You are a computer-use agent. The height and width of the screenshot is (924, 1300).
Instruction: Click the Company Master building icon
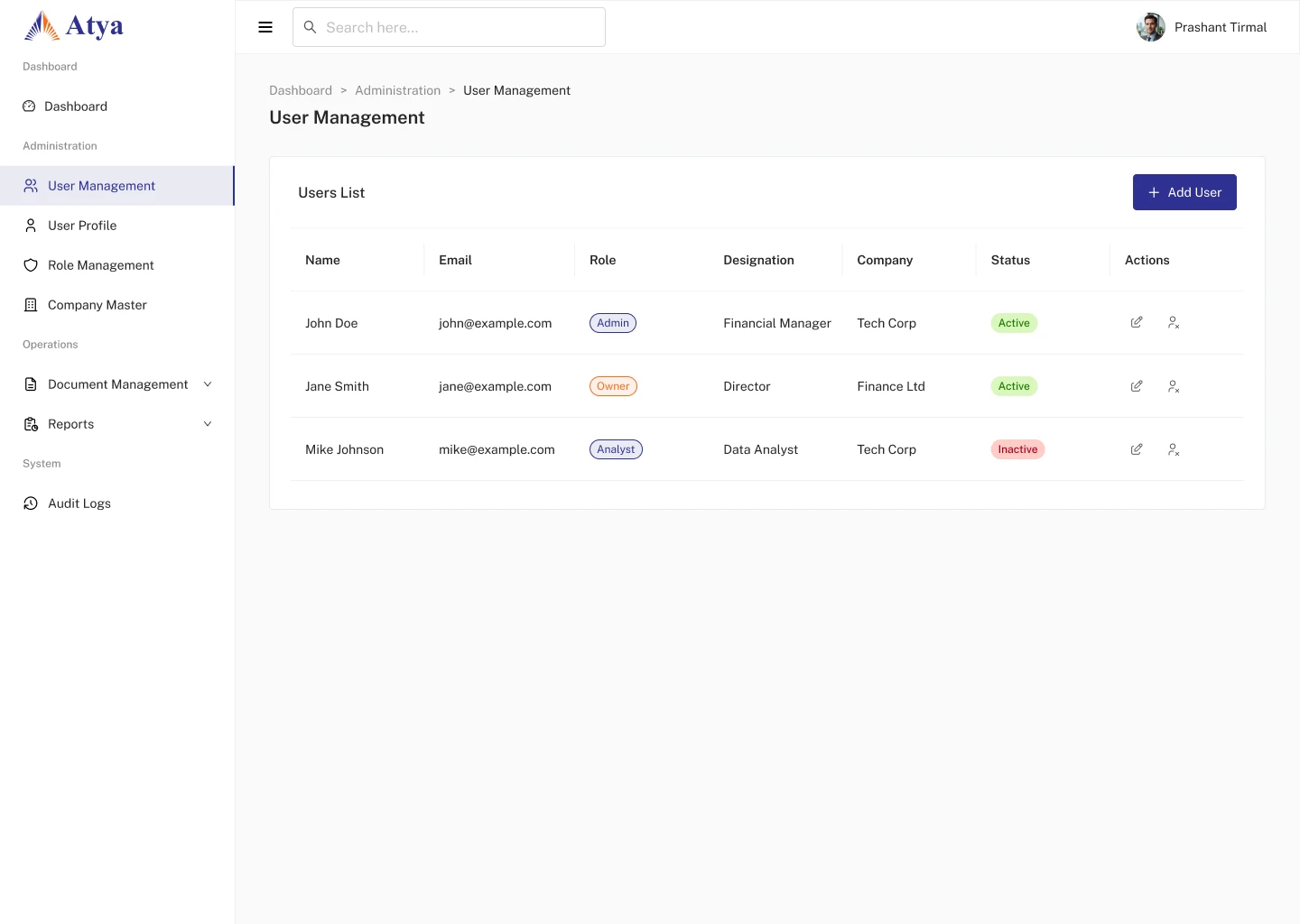(x=31, y=305)
